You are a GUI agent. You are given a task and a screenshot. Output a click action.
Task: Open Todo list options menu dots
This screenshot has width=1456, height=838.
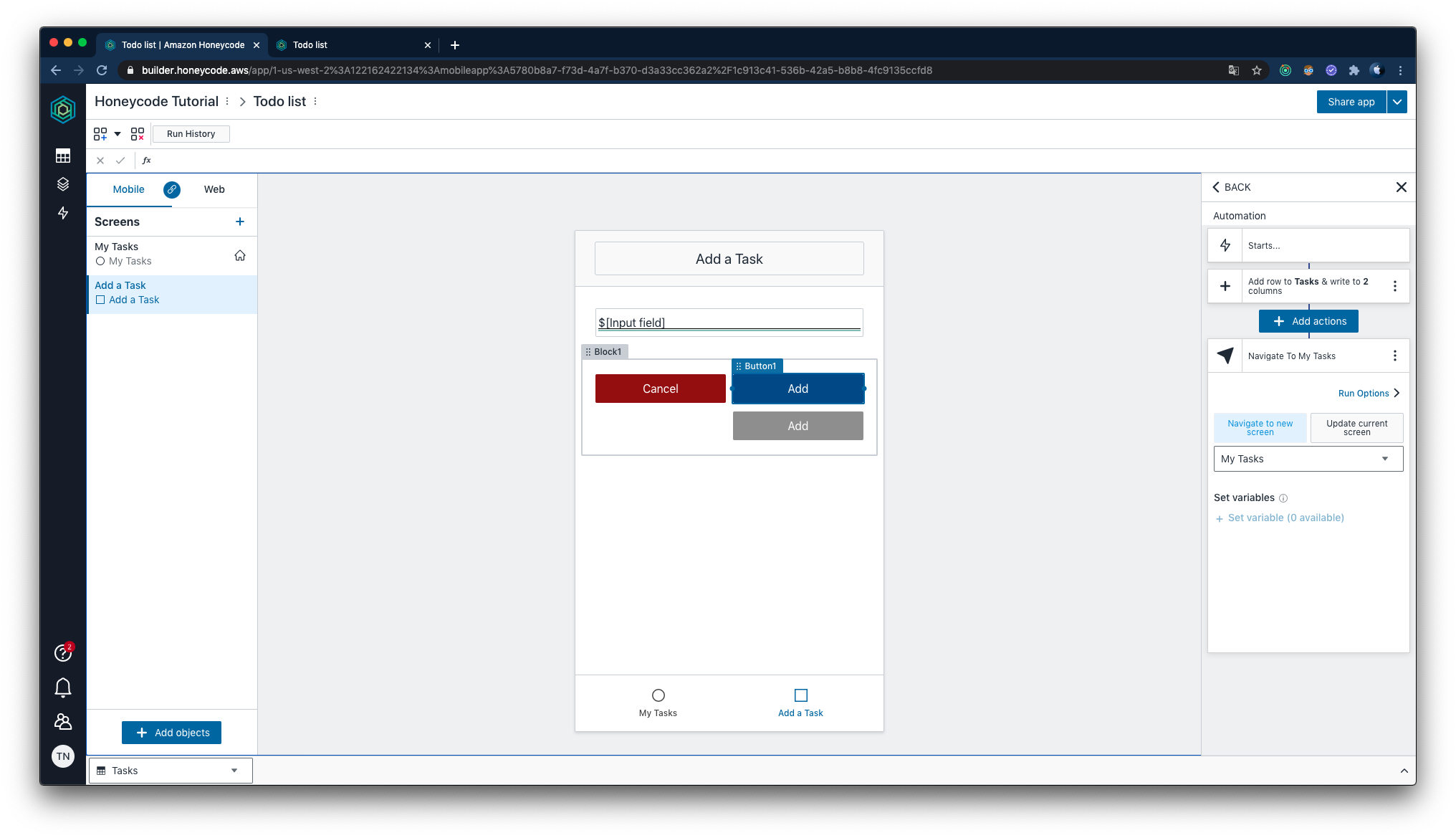coord(315,102)
